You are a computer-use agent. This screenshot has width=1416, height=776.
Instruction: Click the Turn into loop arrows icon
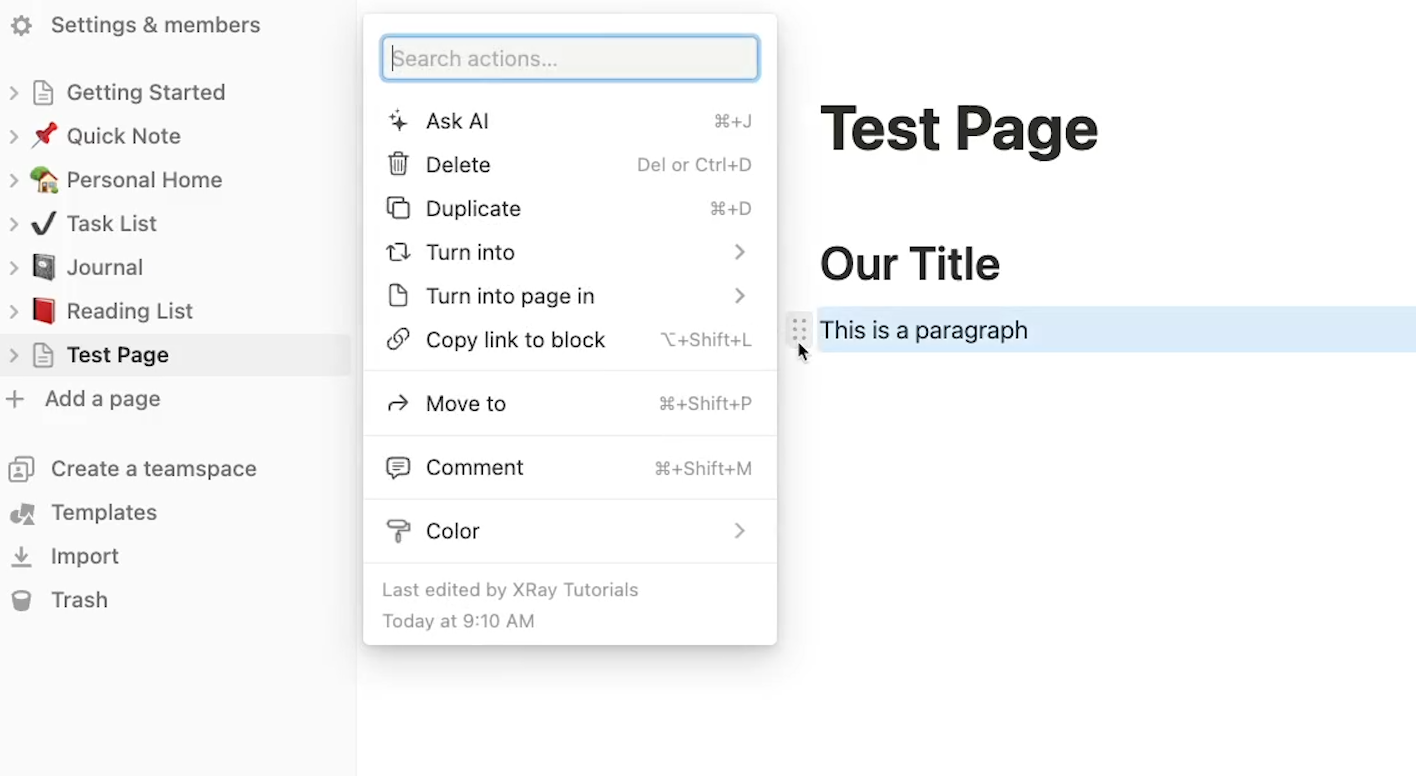tap(398, 252)
